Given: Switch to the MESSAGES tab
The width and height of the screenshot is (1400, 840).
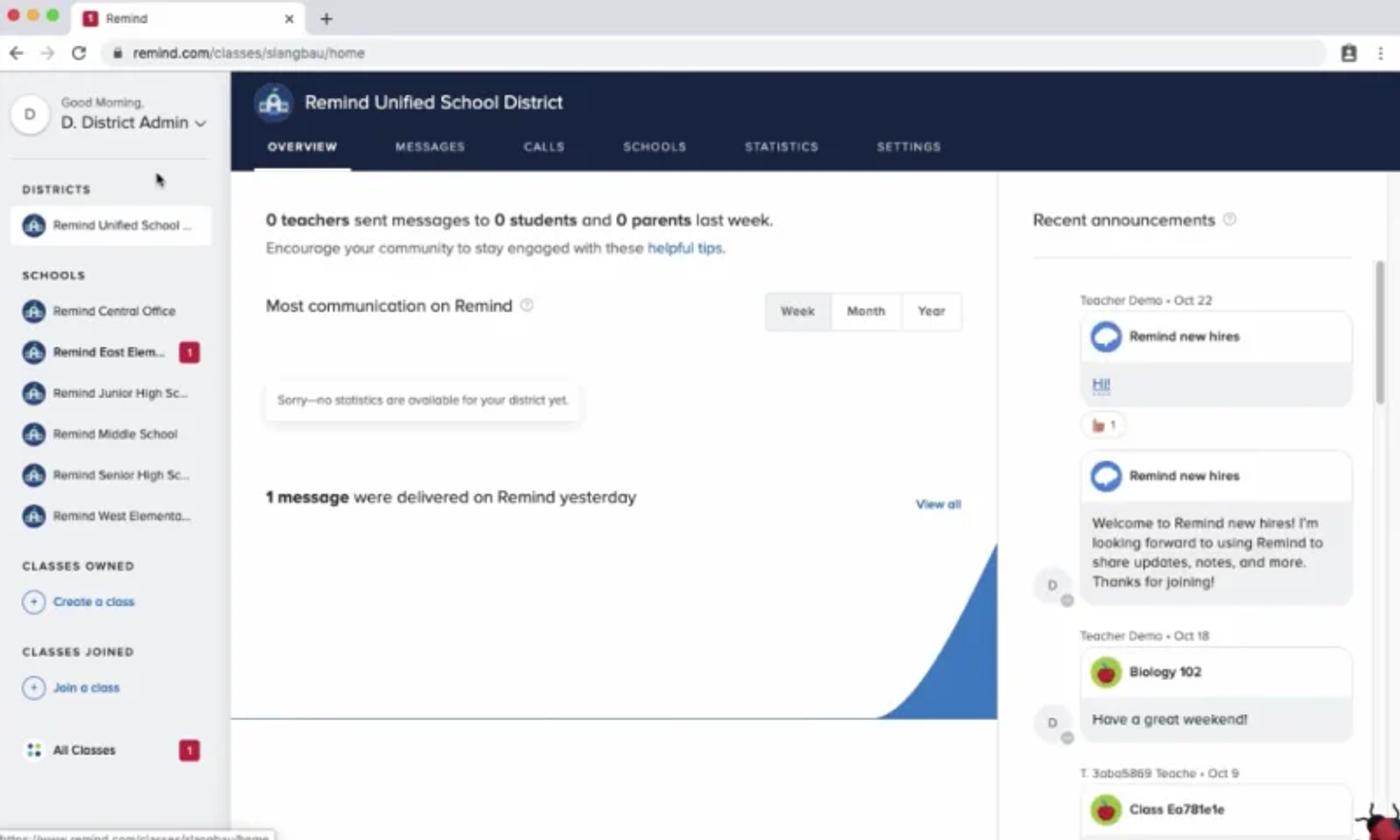Looking at the screenshot, I should [429, 146].
